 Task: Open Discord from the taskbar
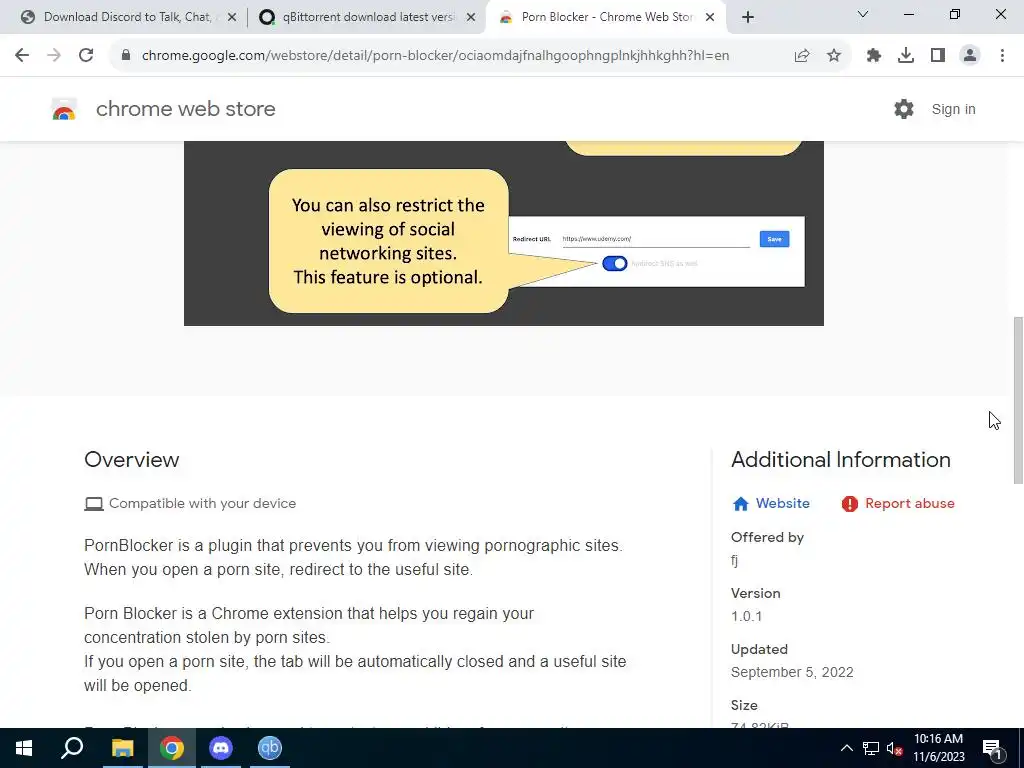coord(221,748)
